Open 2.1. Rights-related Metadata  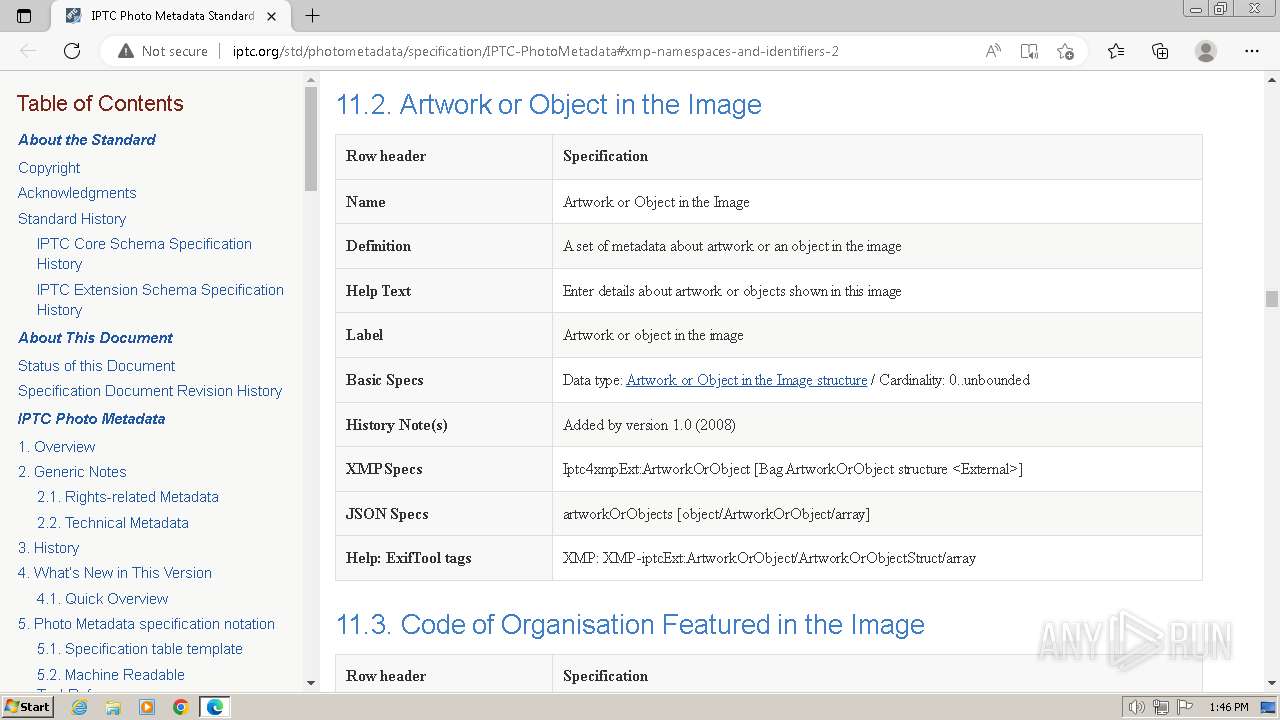128,497
